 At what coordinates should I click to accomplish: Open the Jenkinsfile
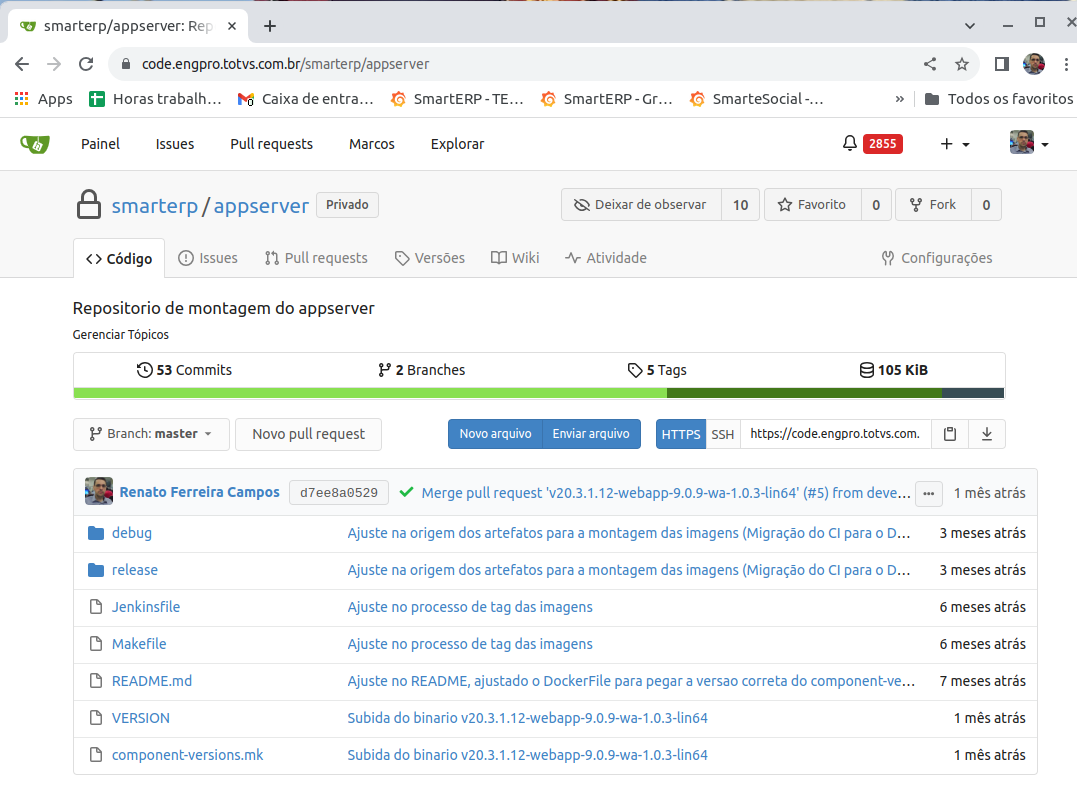click(x=146, y=607)
